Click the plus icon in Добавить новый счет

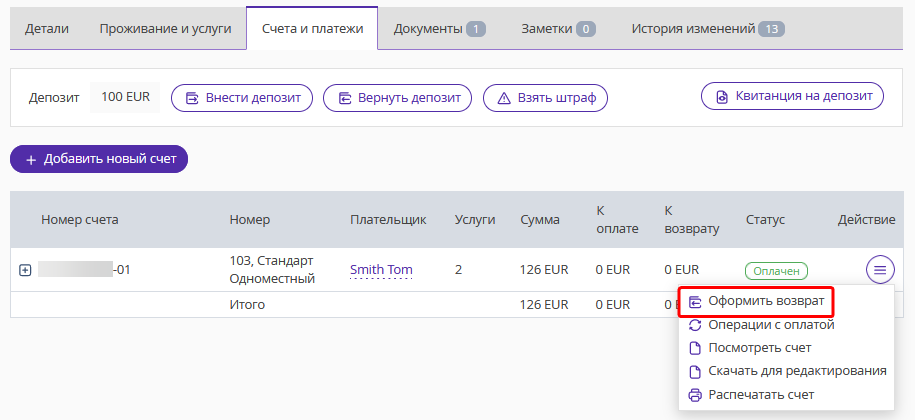[x=32, y=160]
